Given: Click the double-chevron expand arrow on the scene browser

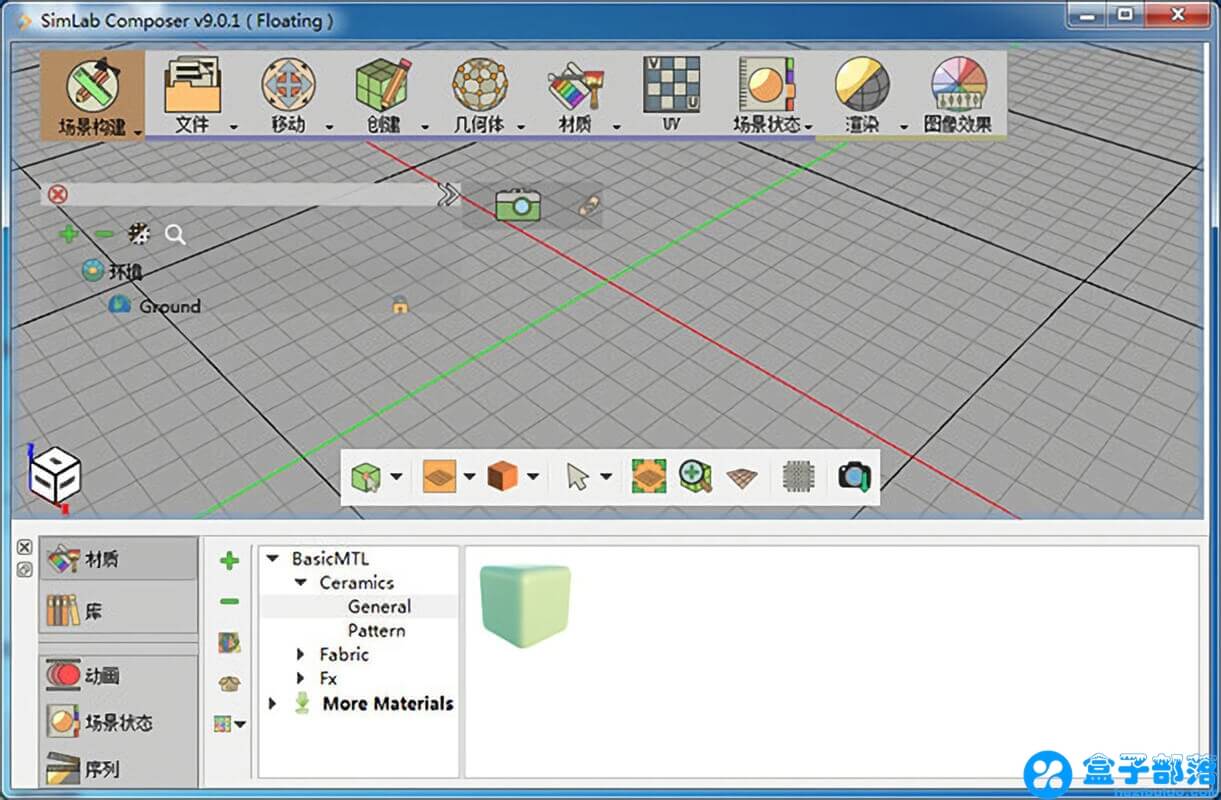Looking at the screenshot, I should point(449,194).
